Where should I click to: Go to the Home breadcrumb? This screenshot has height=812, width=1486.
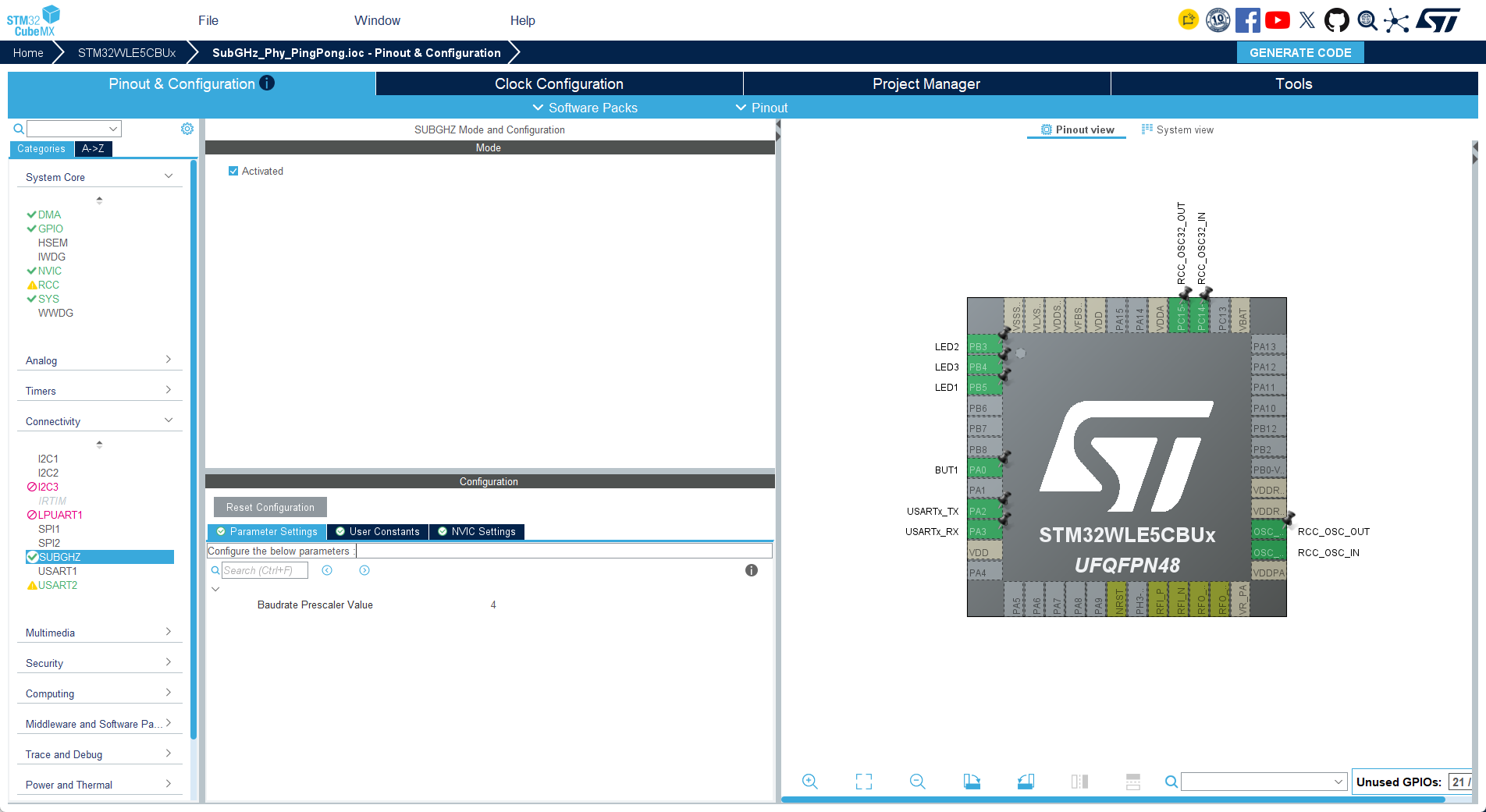pos(28,52)
